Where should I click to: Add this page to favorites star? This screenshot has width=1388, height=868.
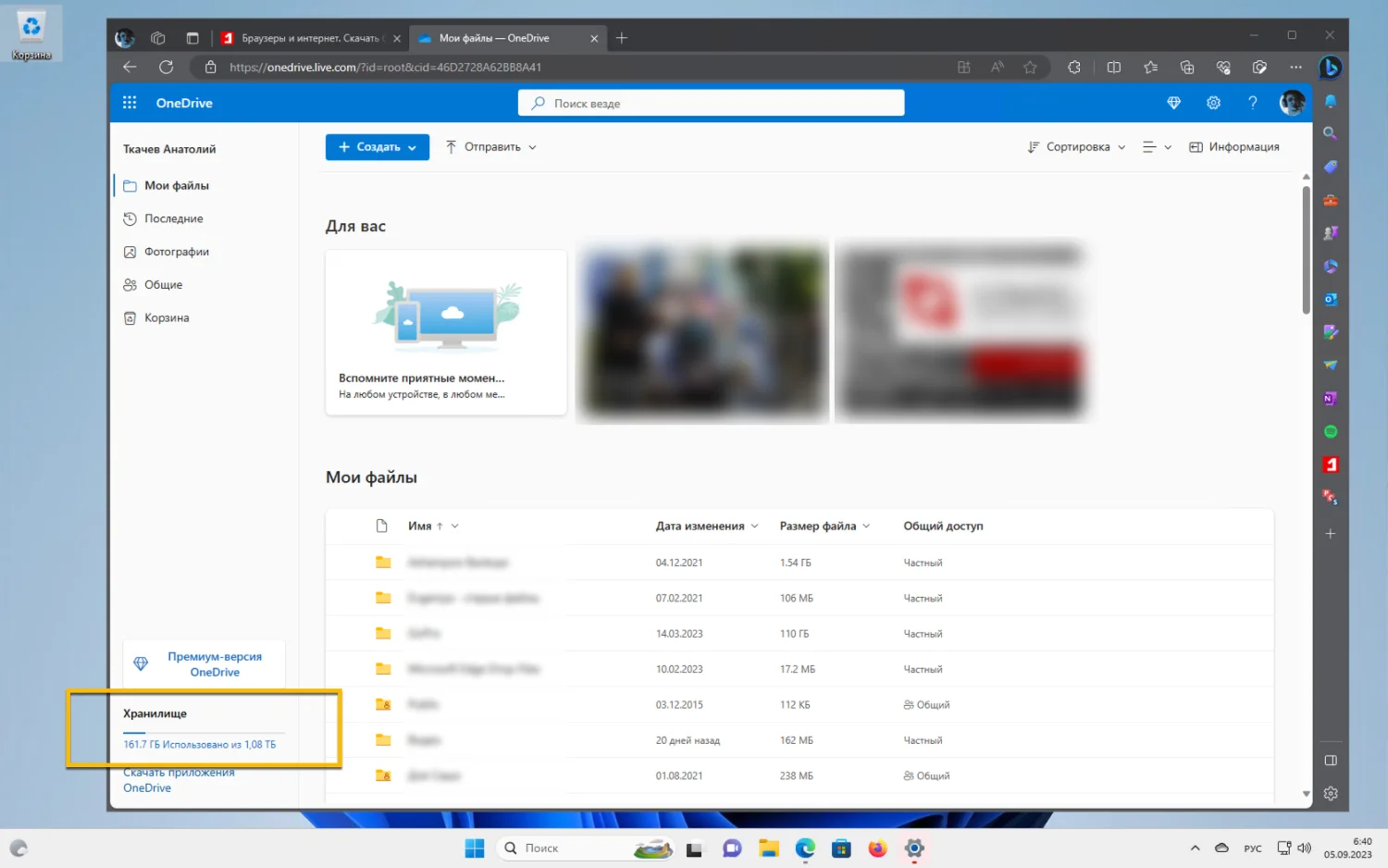tap(1030, 68)
